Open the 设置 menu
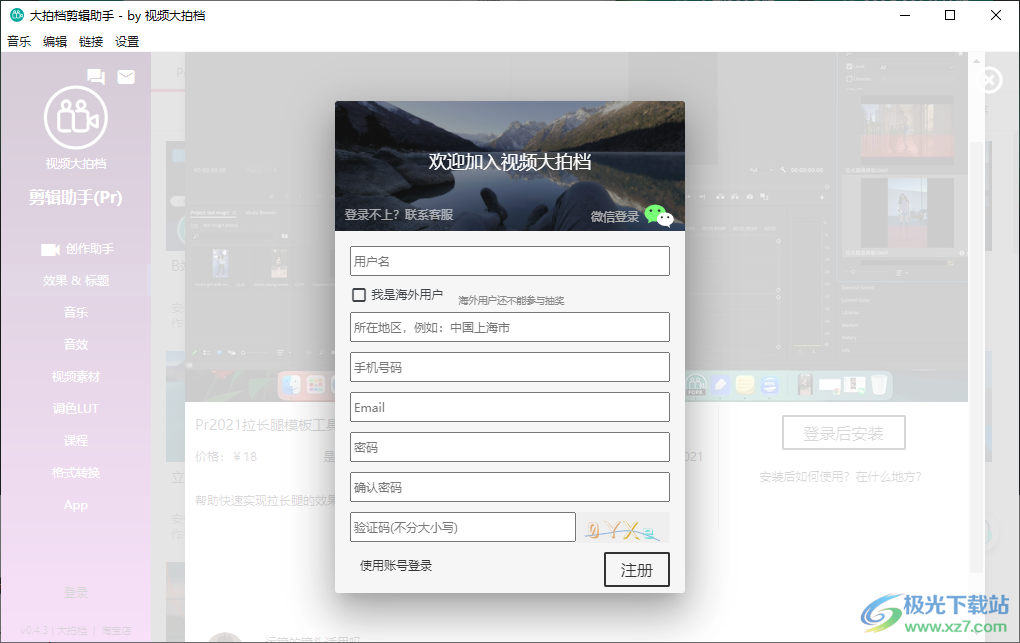 [127, 42]
